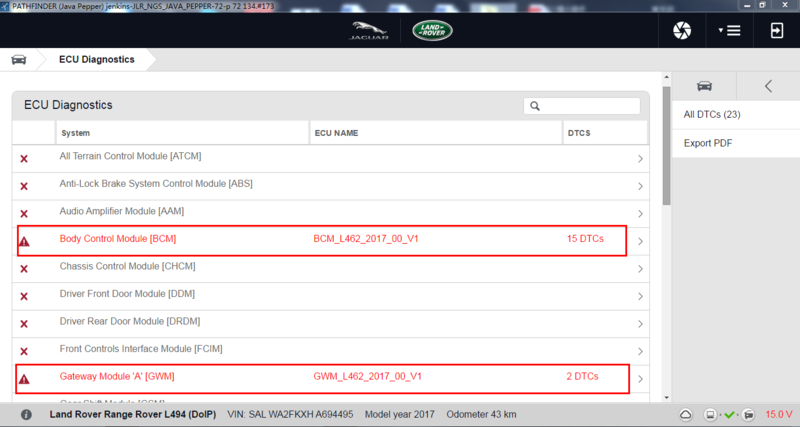Click warning triangle icon for Gateway Module
Screen dimensions: 800x427
click(x=24, y=379)
